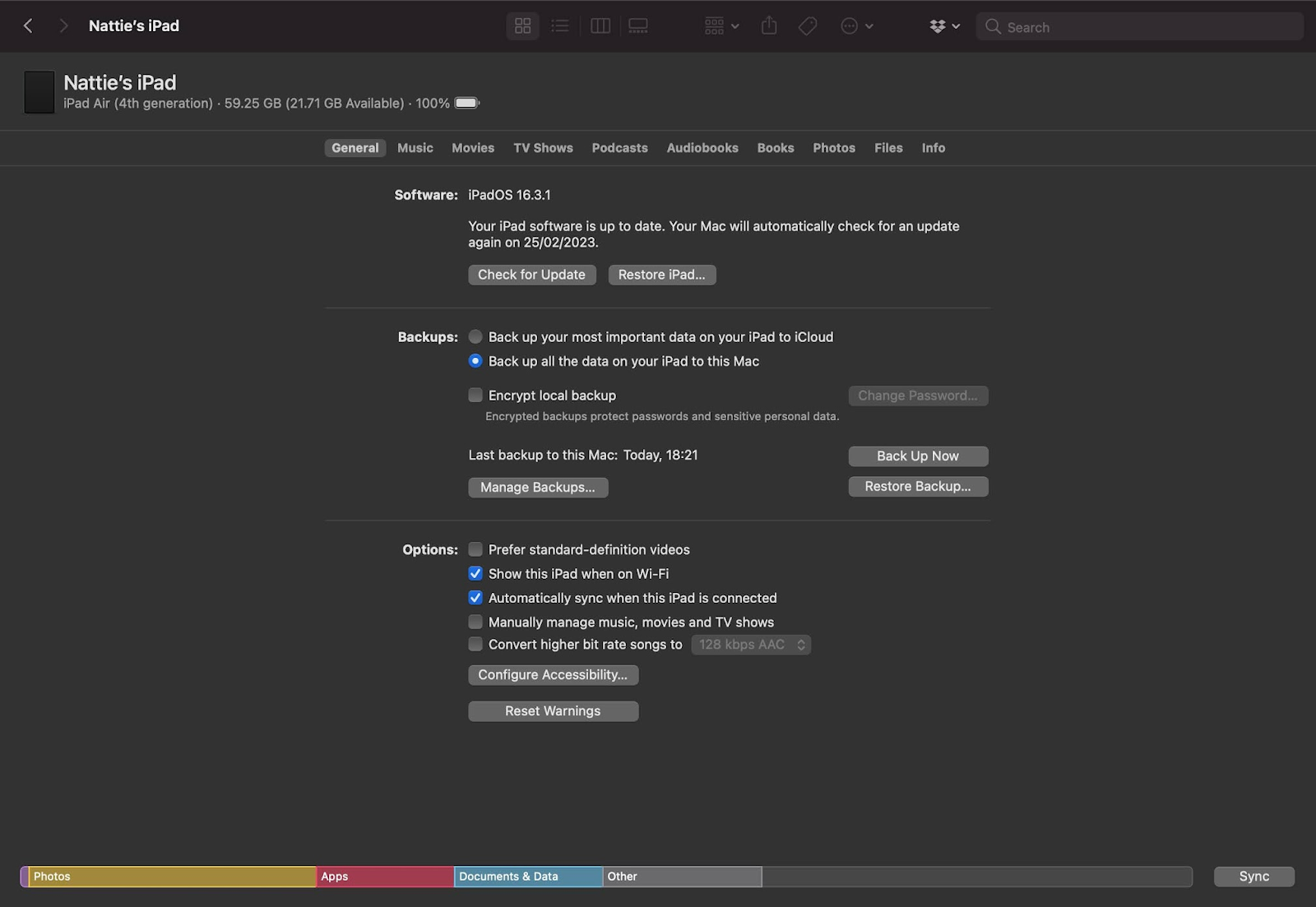Open the Audiobooks tab
Viewport: 1316px width, 907px height.
point(702,148)
